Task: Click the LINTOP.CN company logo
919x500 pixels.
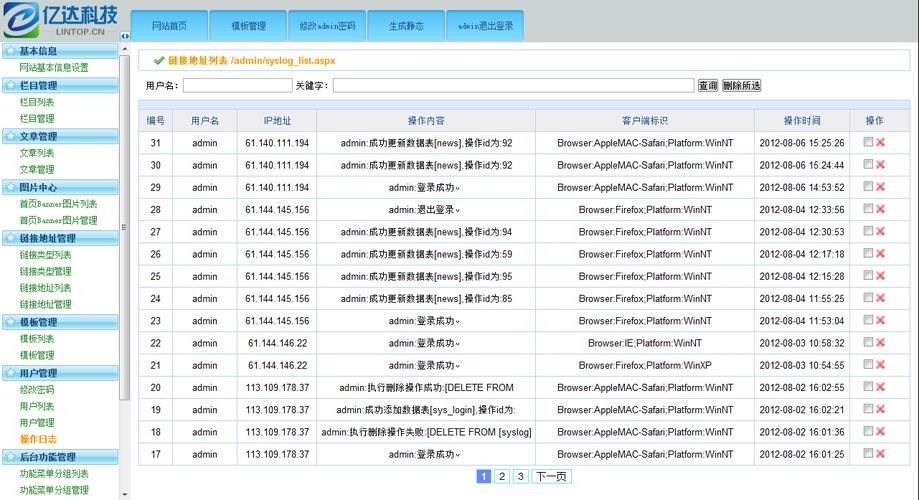Action: 60,20
